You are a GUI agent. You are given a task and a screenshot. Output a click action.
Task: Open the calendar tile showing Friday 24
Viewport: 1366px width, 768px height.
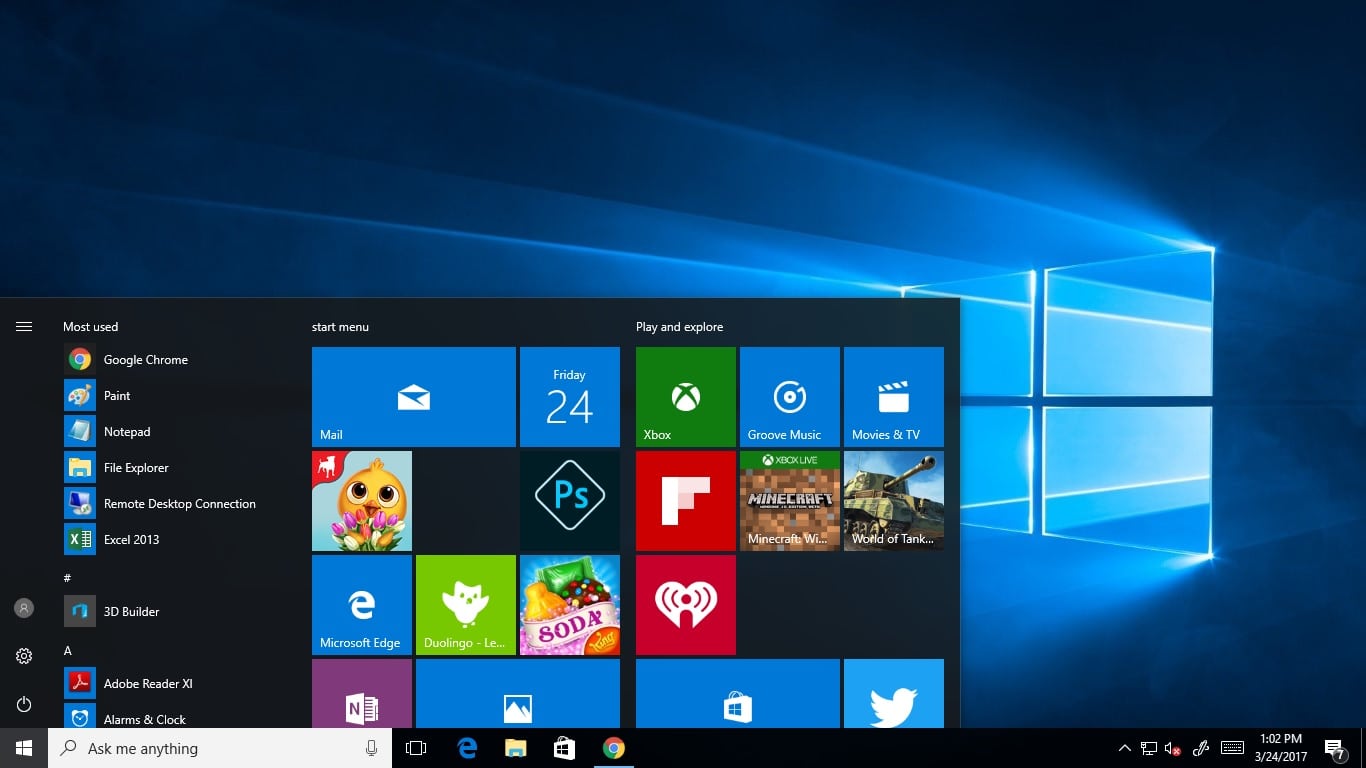(570, 397)
